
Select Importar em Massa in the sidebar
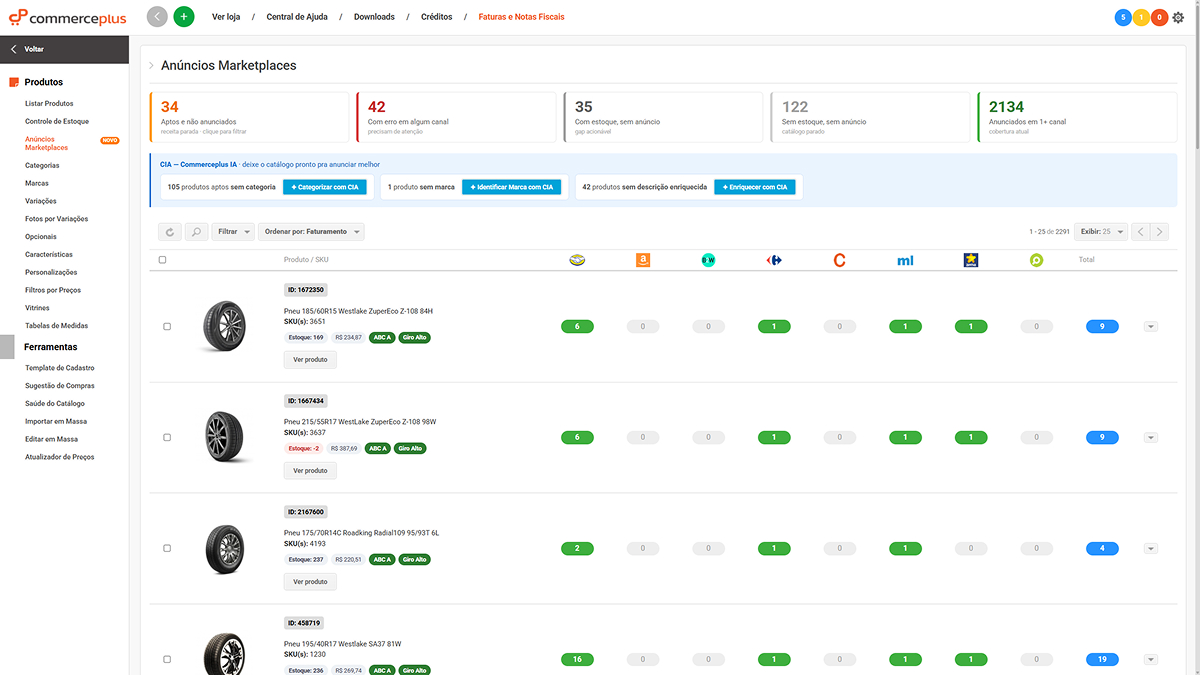[x=56, y=422]
